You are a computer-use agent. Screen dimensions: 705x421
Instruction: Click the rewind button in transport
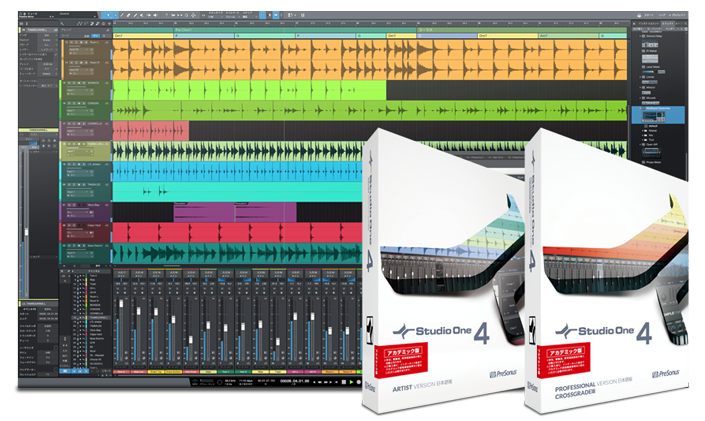[x=320, y=382]
